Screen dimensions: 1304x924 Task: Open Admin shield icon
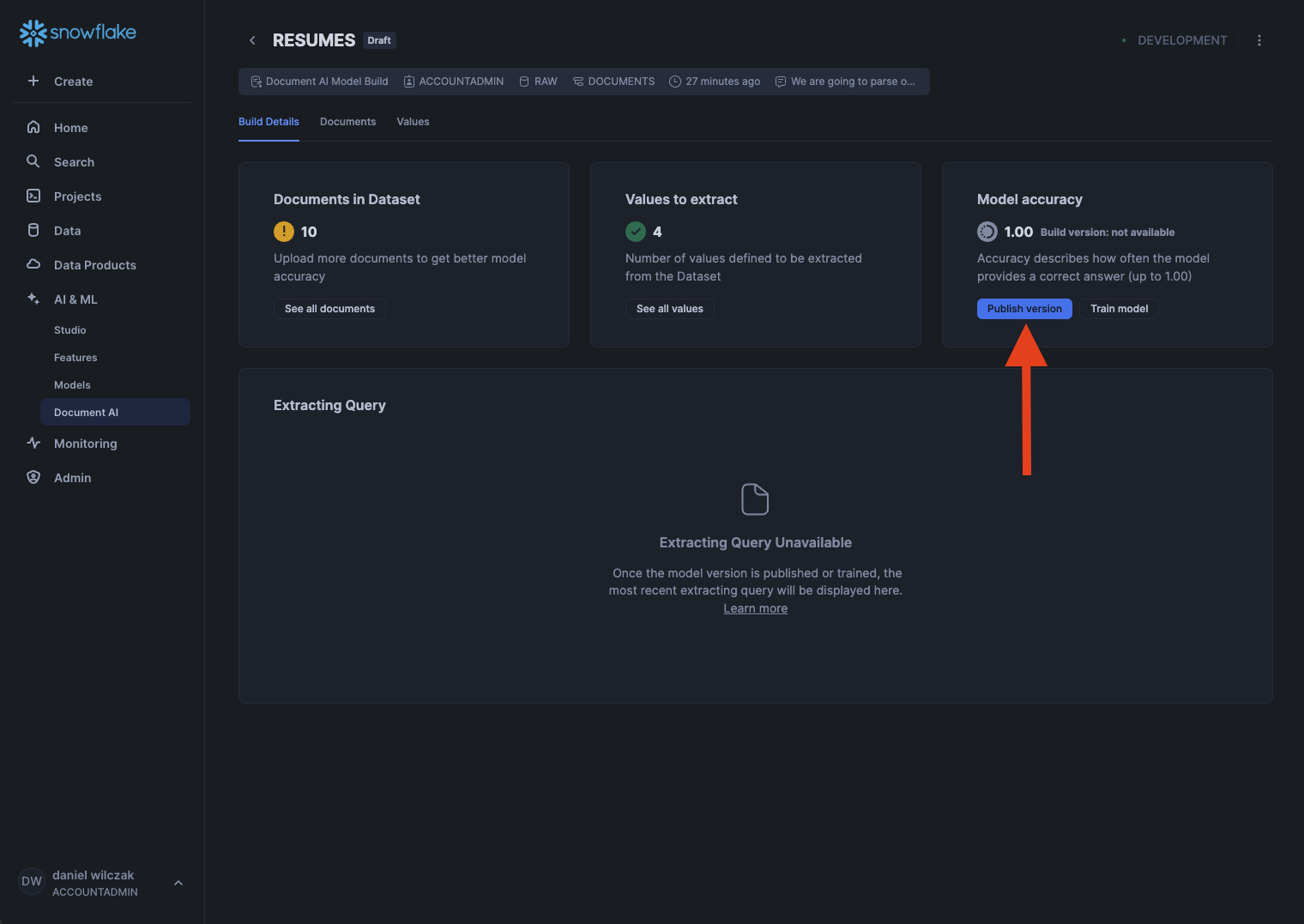33,477
